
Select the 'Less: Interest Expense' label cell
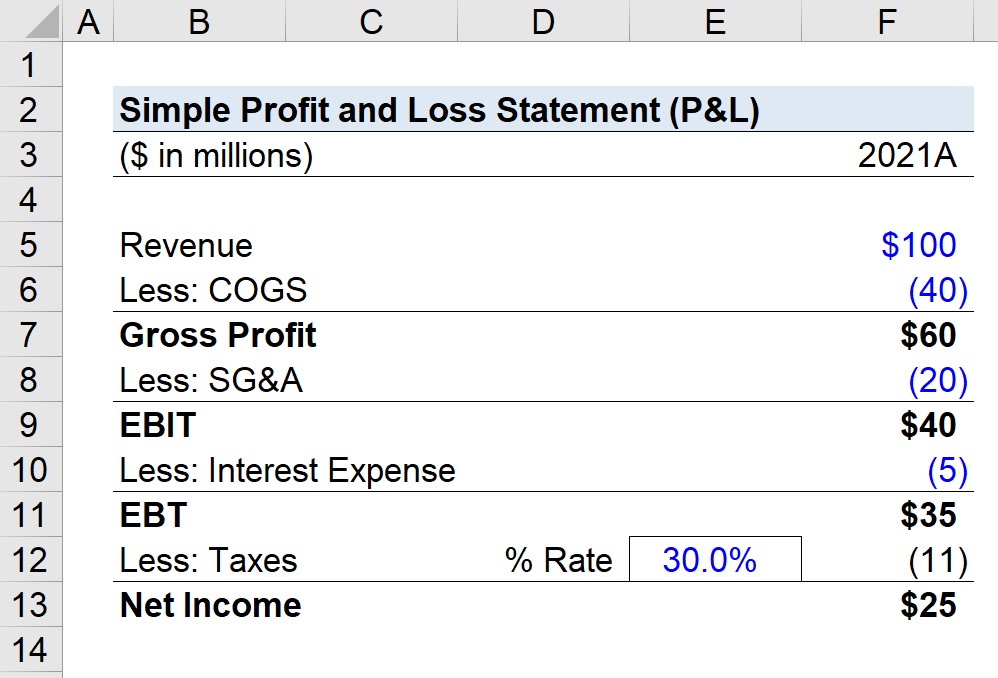tap(287, 471)
